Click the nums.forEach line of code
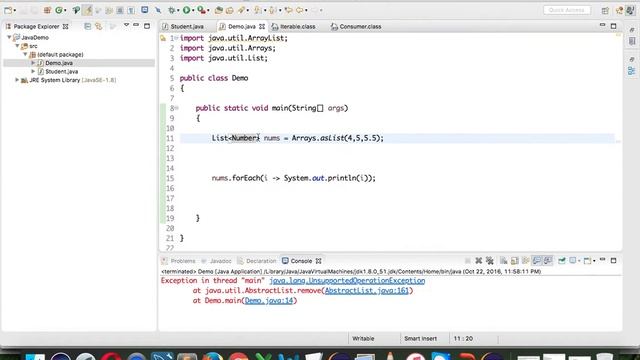Image resolution: width=640 pixels, height=360 pixels. pos(293,178)
